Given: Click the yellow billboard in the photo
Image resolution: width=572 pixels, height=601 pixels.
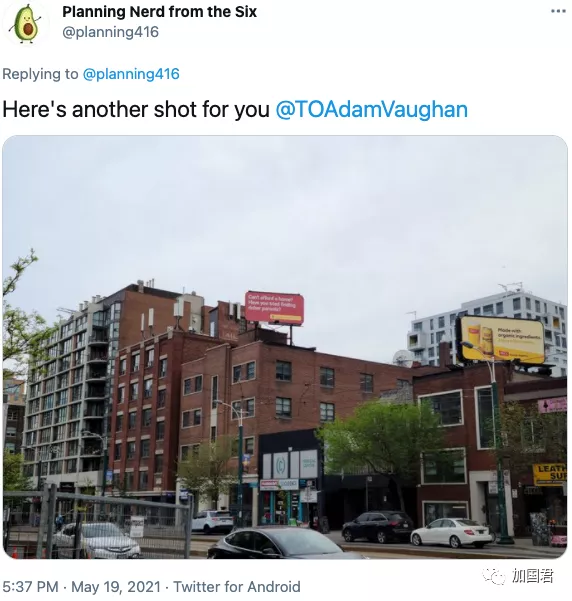Looking at the screenshot, I should 502,340.
